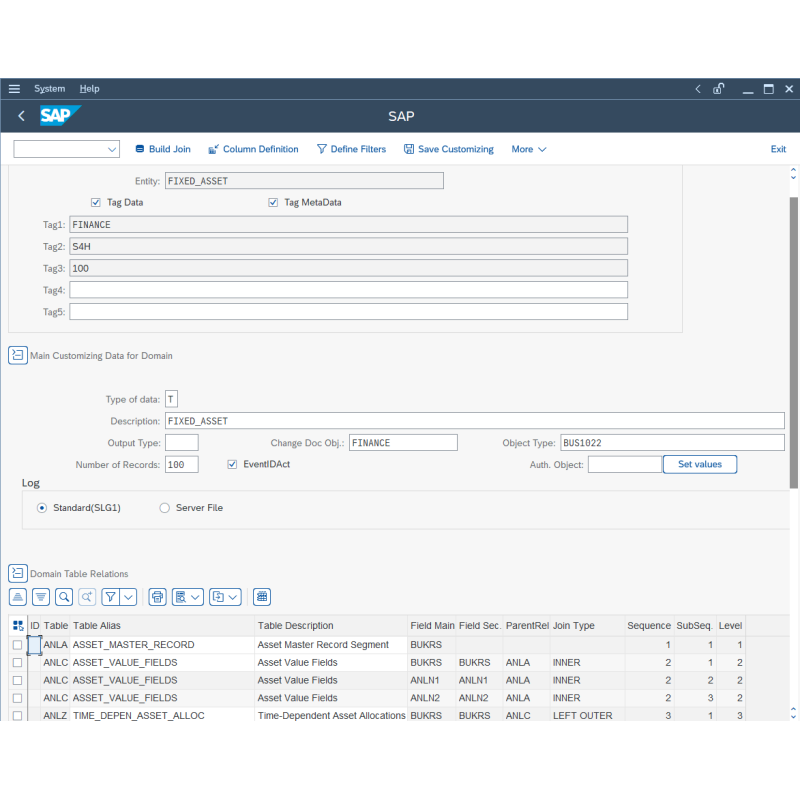Toggle the Tag Data checkbox
This screenshot has width=800, height=800.
96,203
